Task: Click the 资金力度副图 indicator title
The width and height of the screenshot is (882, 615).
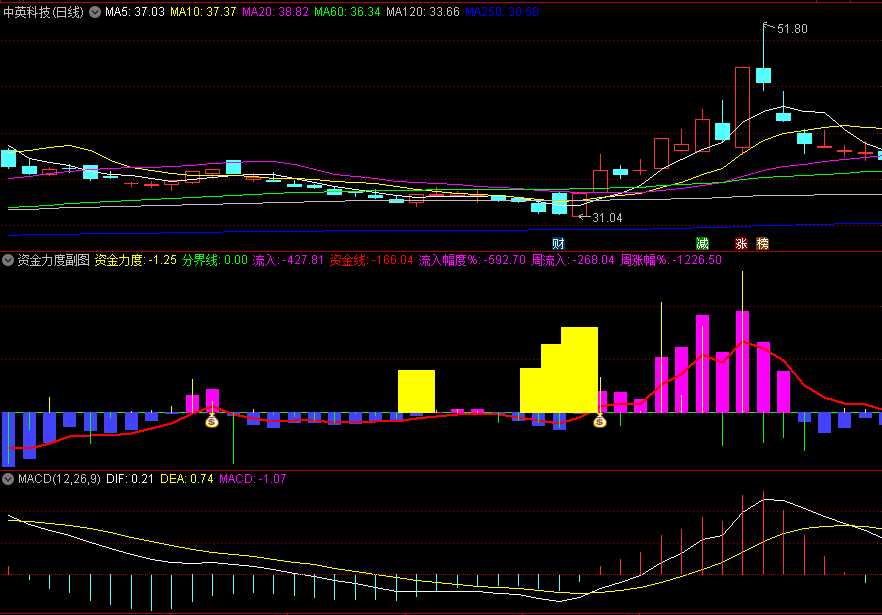Action: 53,260
